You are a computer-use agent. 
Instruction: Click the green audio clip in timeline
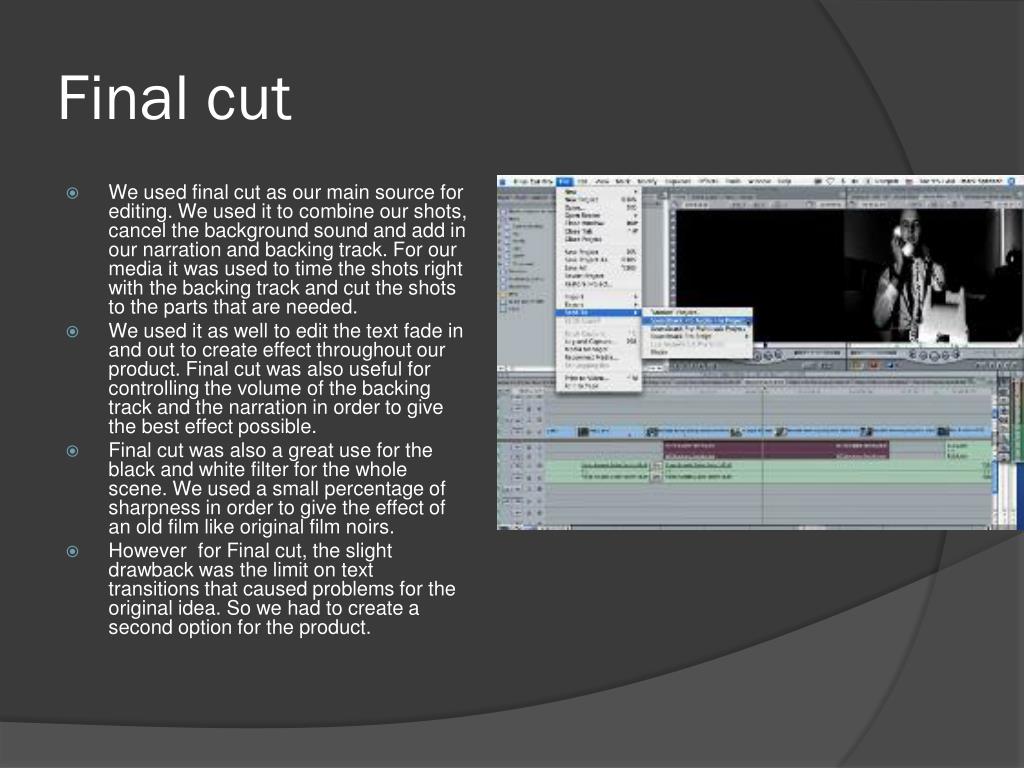click(767, 471)
